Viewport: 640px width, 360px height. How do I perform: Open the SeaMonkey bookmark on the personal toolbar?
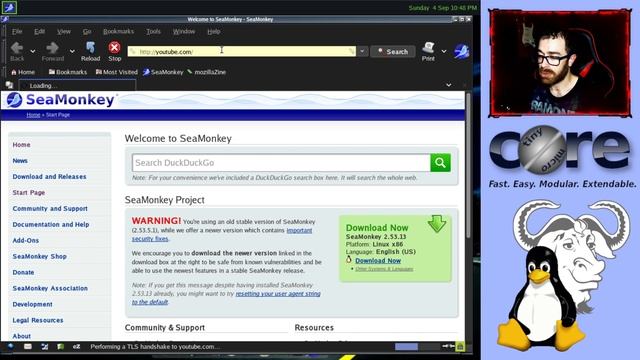163,72
